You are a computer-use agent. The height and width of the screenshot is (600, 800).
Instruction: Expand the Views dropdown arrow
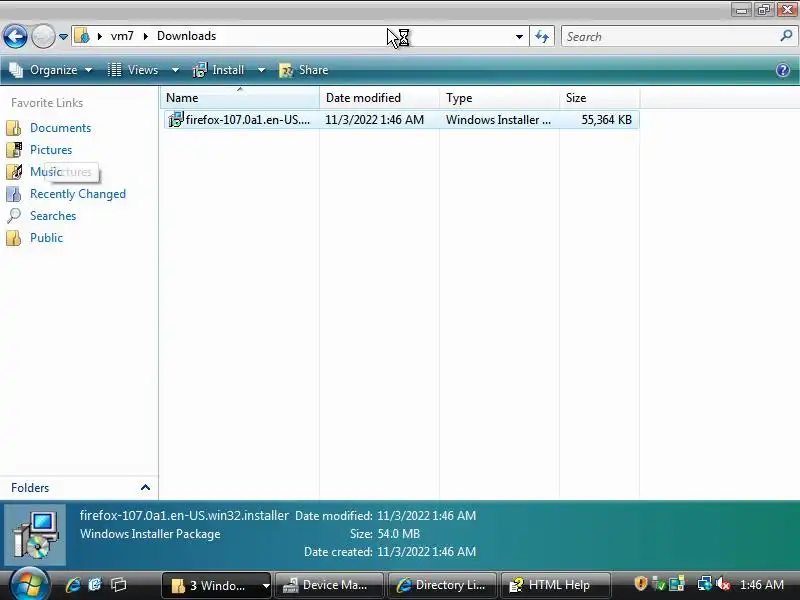click(x=175, y=70)
